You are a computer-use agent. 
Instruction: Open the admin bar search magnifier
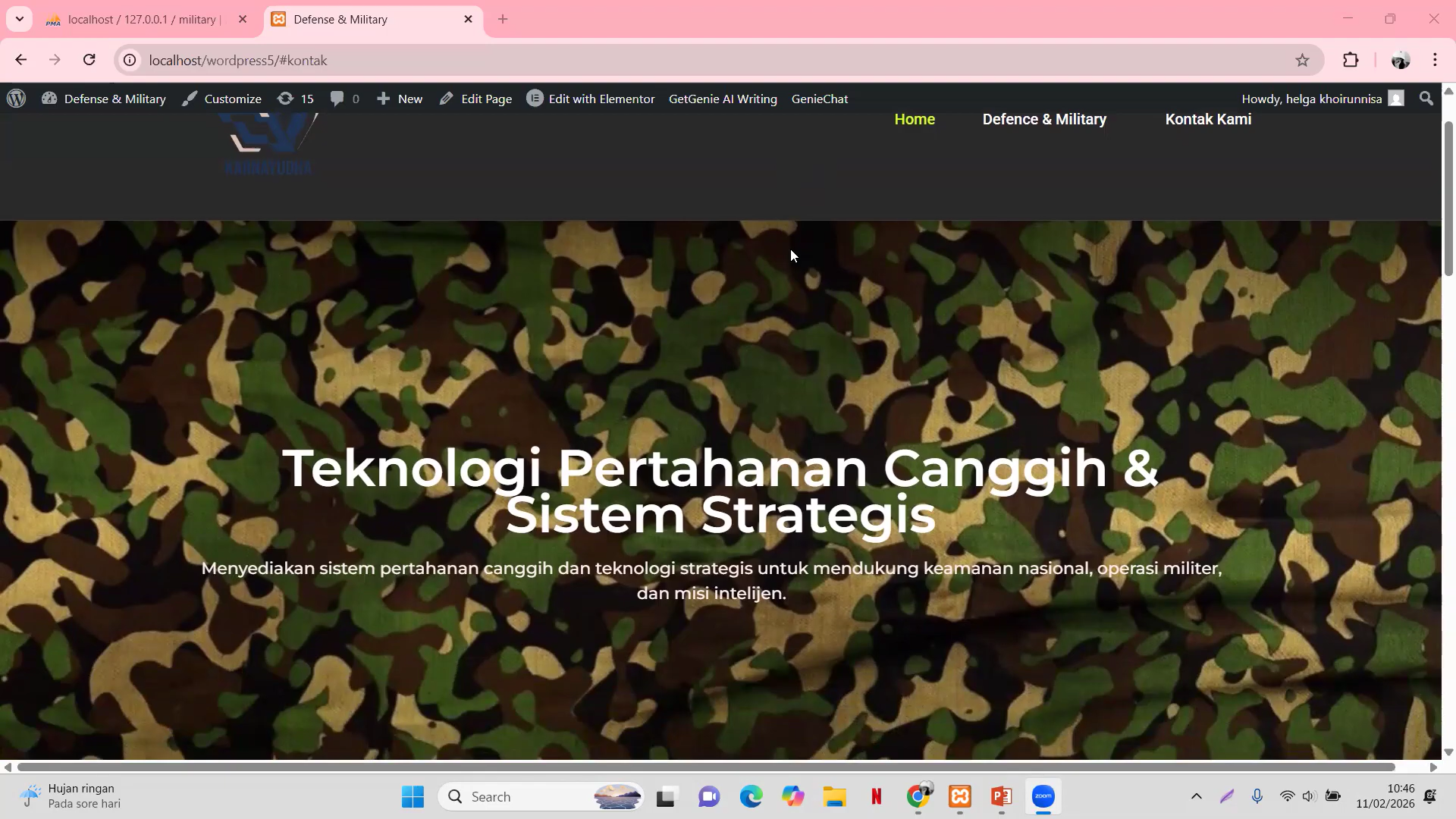point(1426,99)
